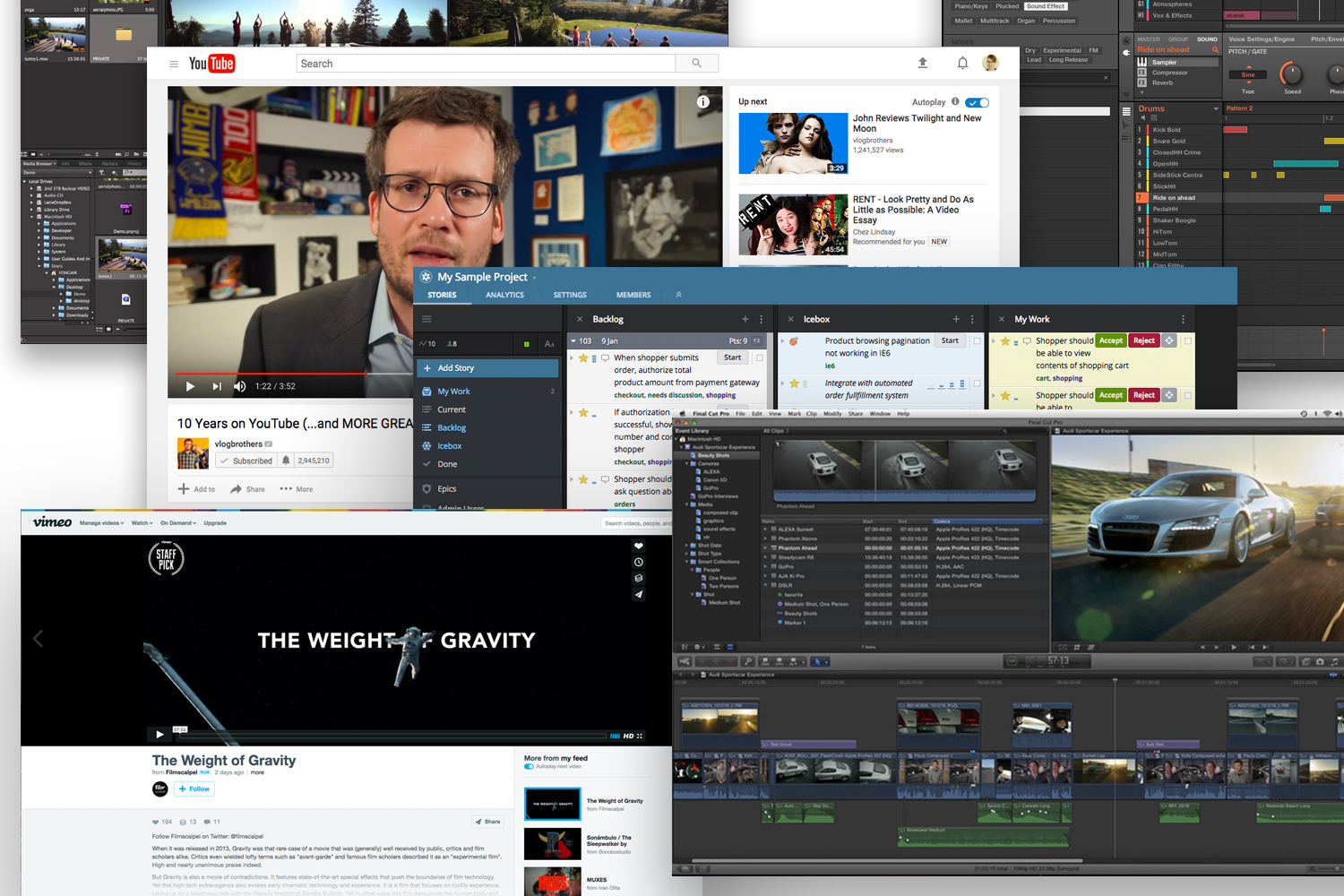1344x896 pixels.
Task: Open John Reviews Twilight and New Moon thumbnail
Action: pyautogui.click(x=793, y=143)
